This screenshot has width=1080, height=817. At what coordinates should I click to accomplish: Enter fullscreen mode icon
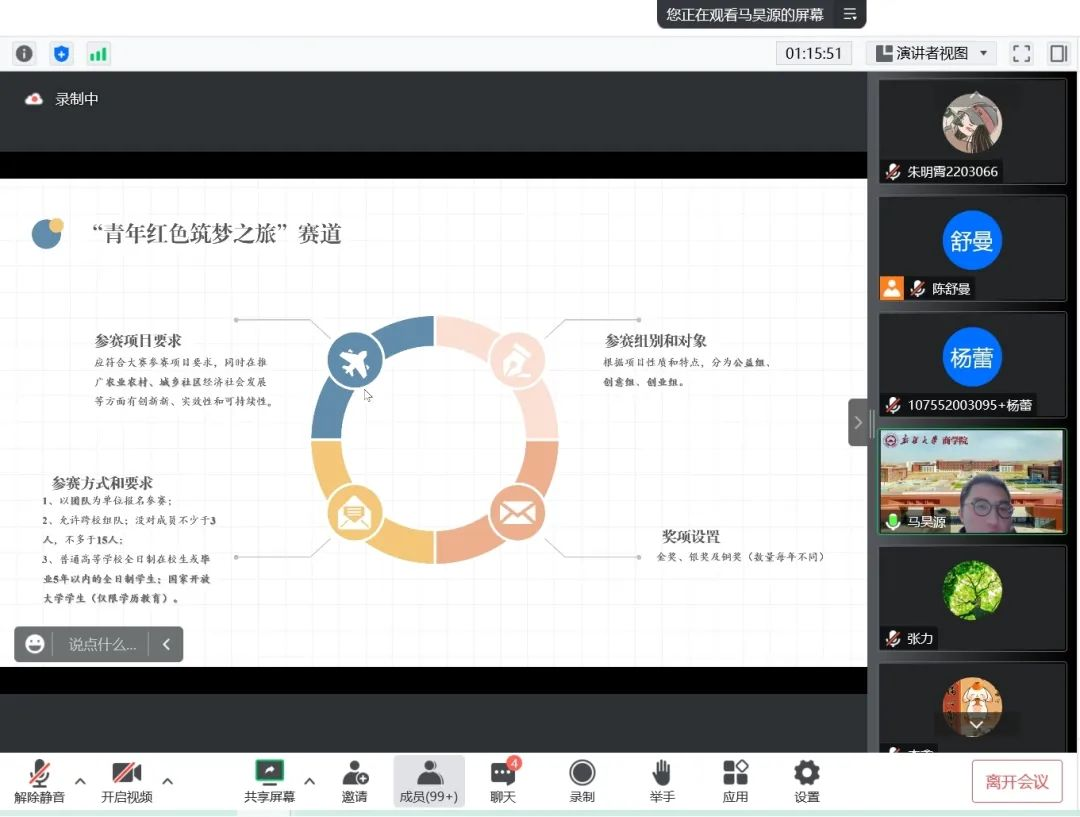1021,53
